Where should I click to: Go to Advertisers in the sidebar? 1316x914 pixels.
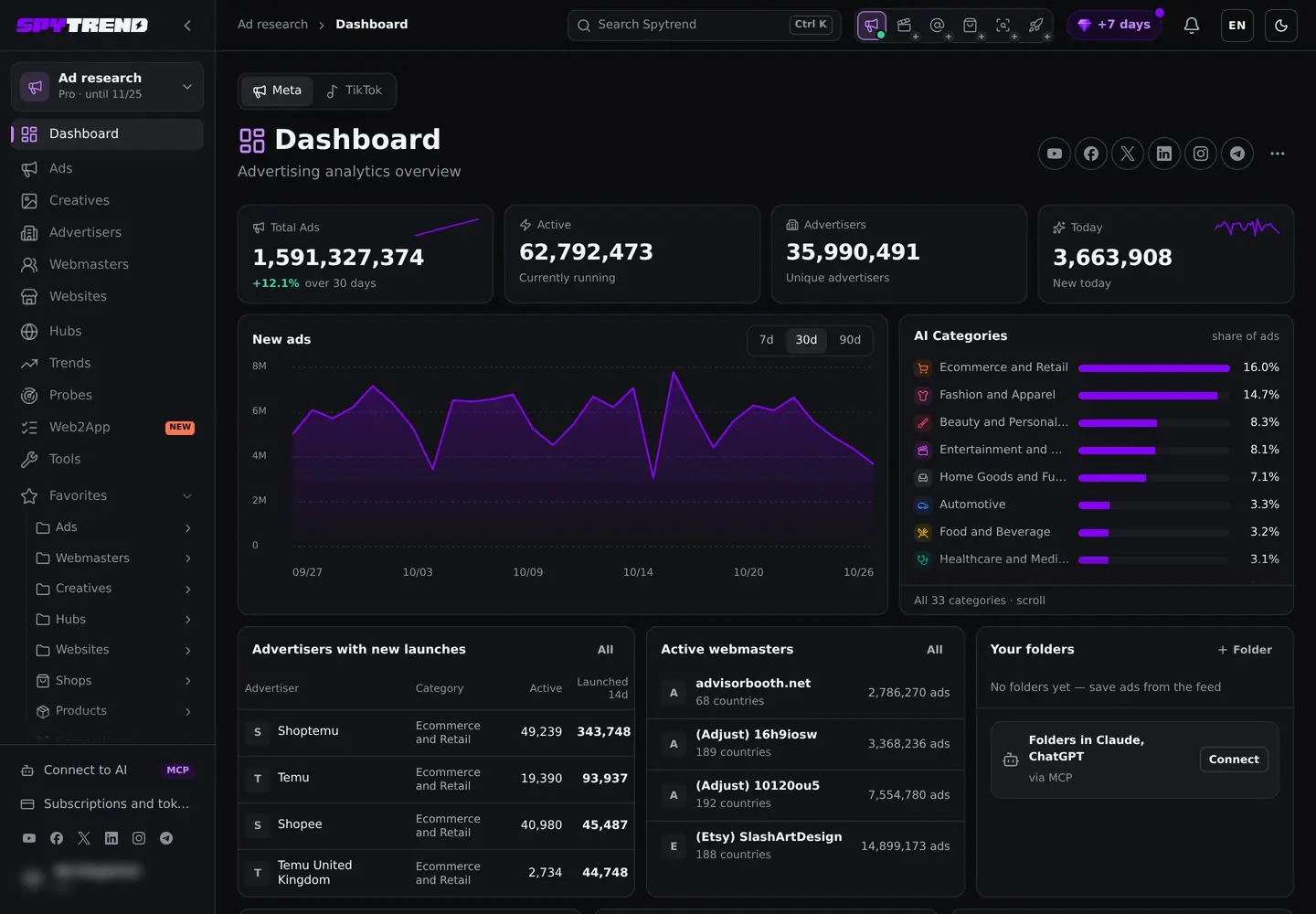pos(107,233)
